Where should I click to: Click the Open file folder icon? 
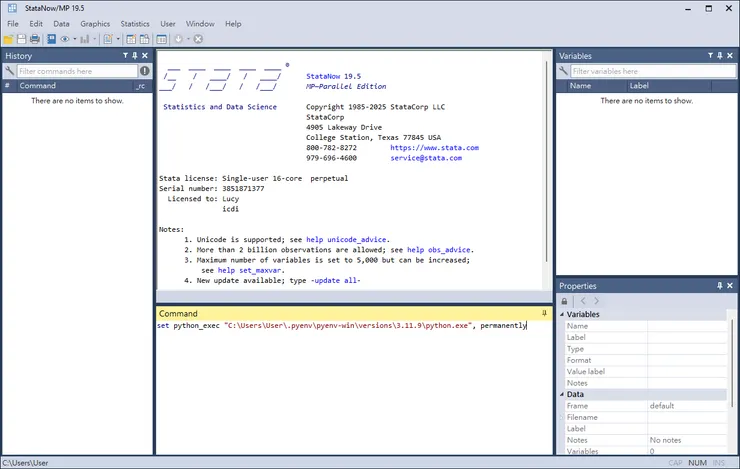[8, 39]
